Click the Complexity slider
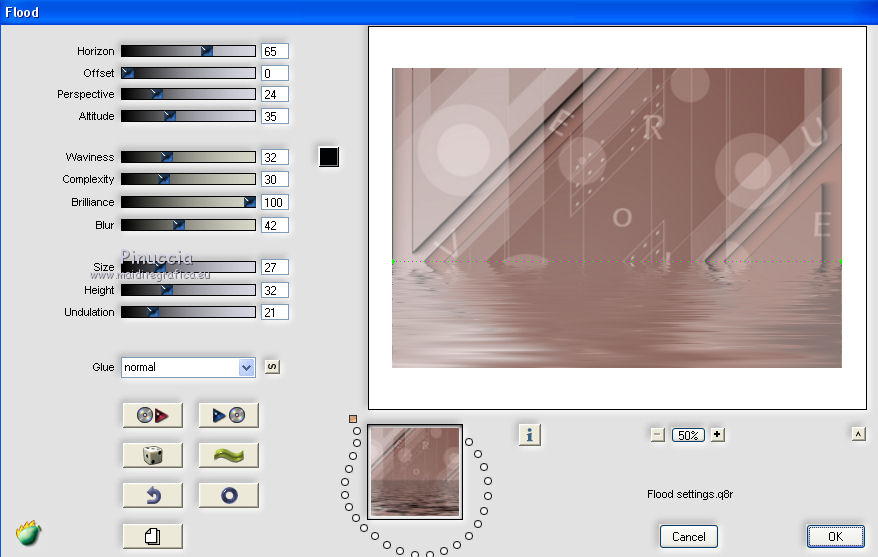 (x=188, y=179)
